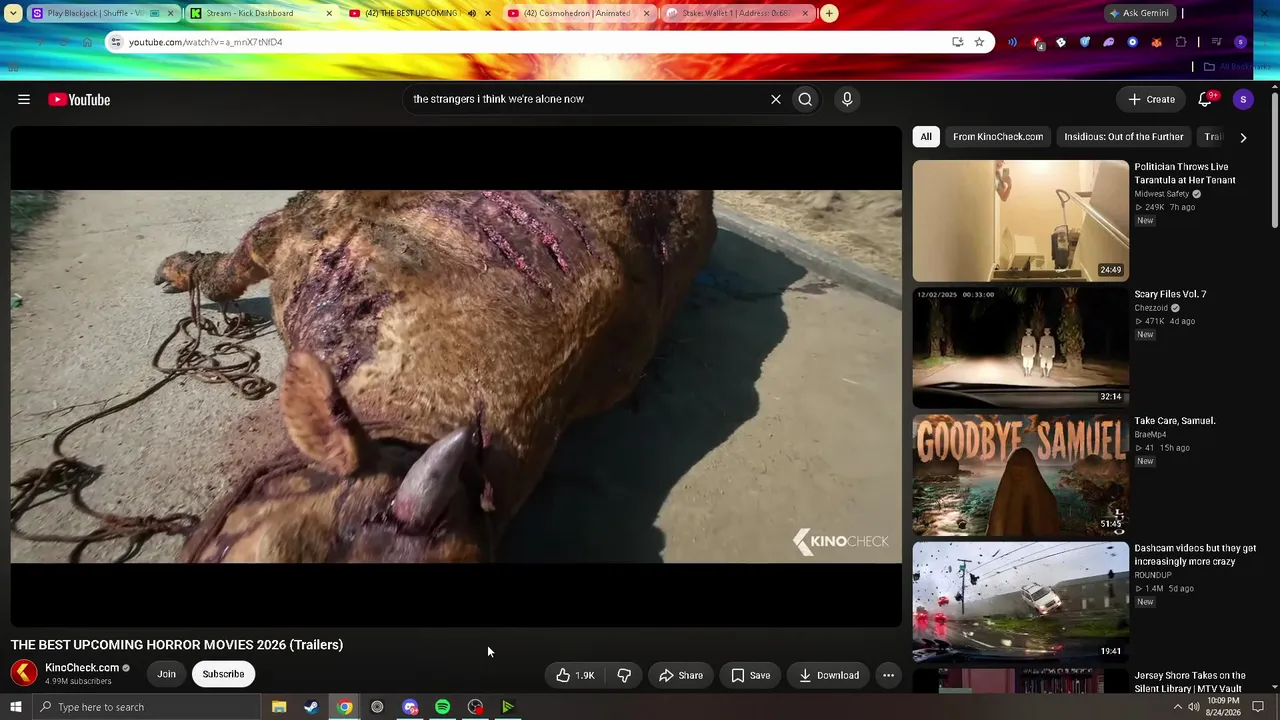The width and height of the screenshot is (1280, 720).
Task: Clear the search query with the X
Action: [x=775, y=99]
